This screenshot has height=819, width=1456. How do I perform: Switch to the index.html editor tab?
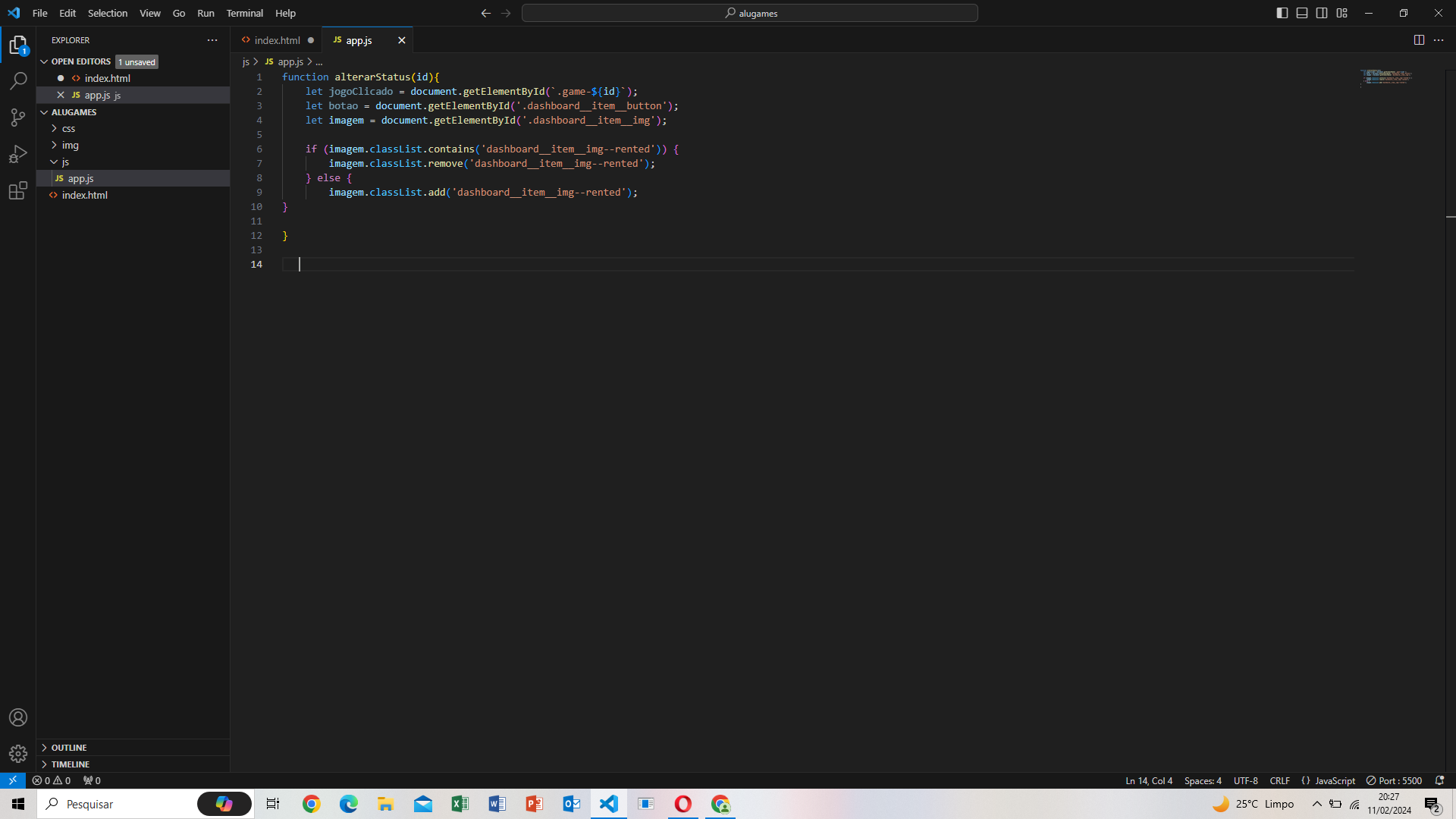tap(277, 40)
